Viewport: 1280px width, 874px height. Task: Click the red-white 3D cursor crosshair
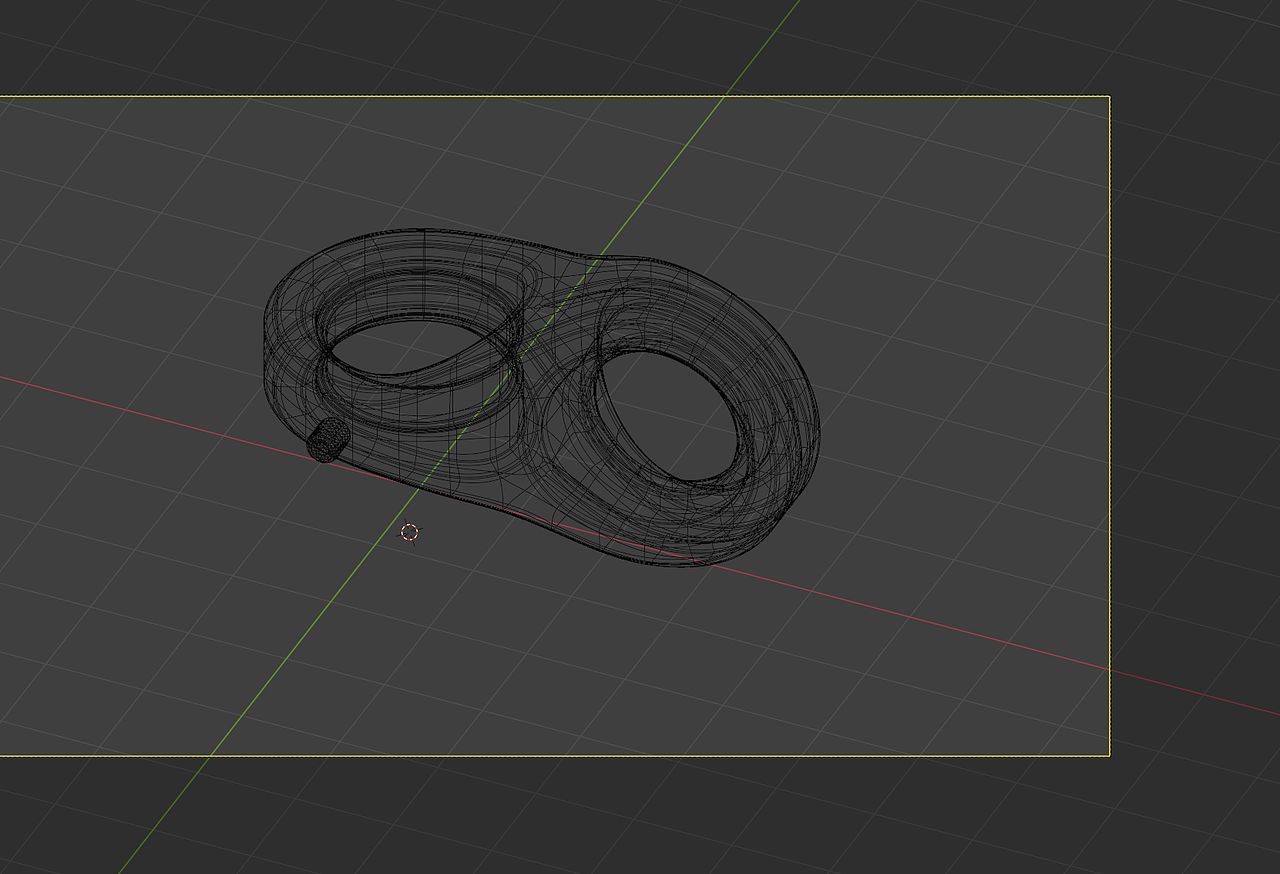pos(410,532)
